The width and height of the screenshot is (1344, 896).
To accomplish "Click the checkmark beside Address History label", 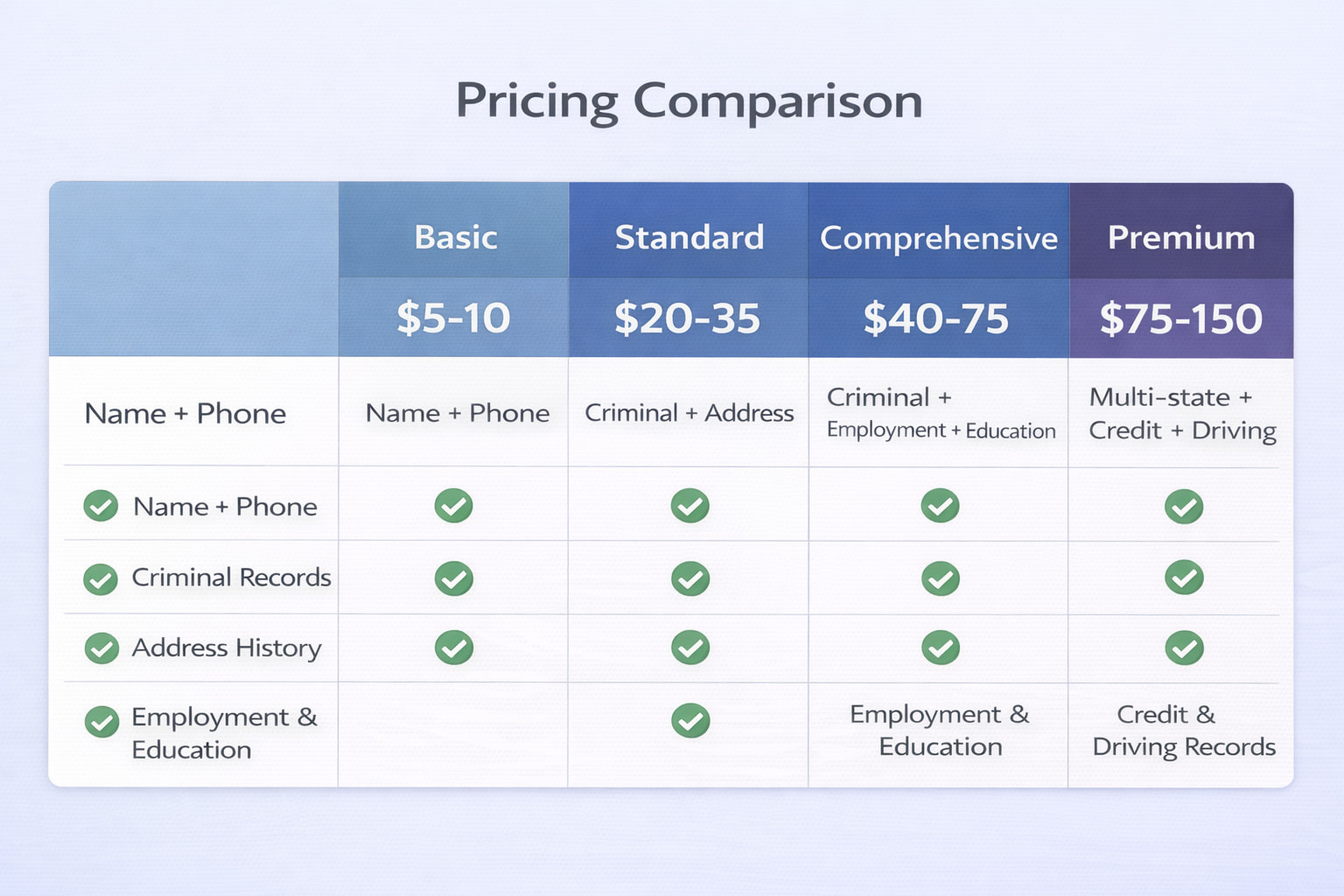I will 101,648.
